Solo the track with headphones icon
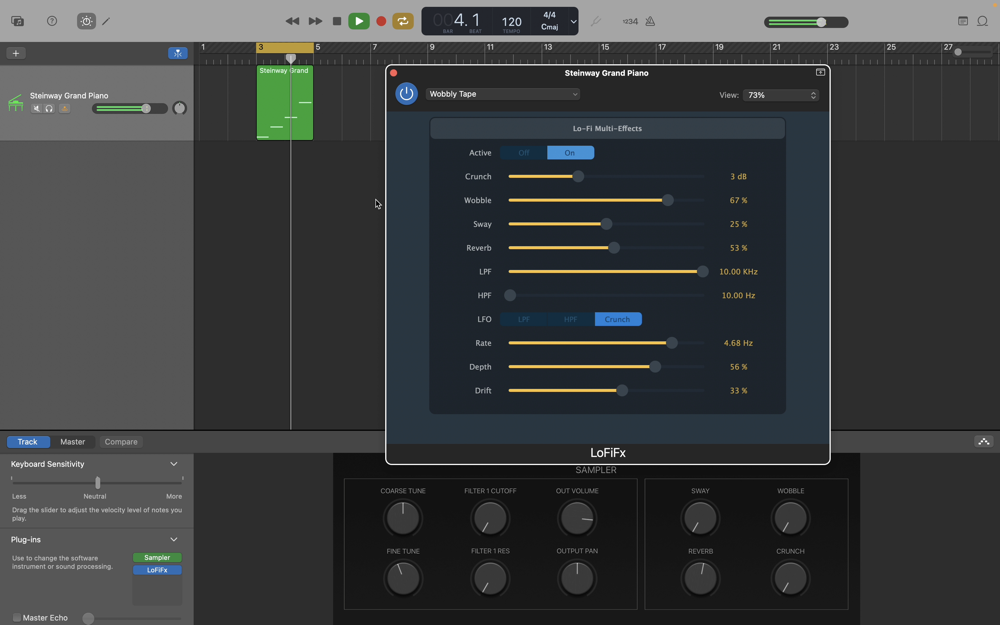This screenshot has height=625, width=1000. (x=49, y=108)
